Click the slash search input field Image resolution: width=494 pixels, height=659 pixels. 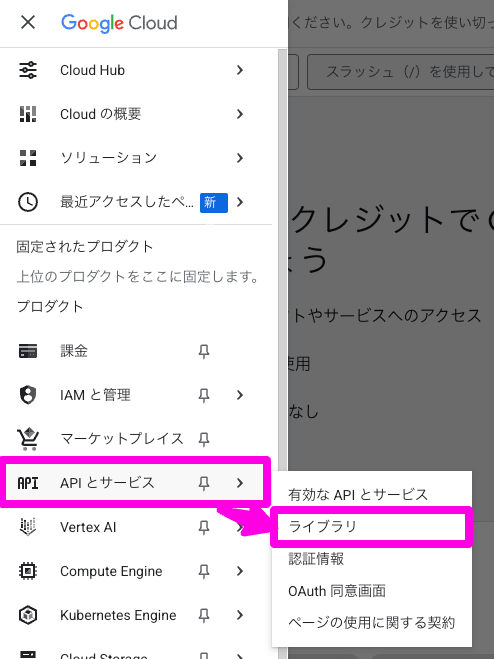pos(401,71)
